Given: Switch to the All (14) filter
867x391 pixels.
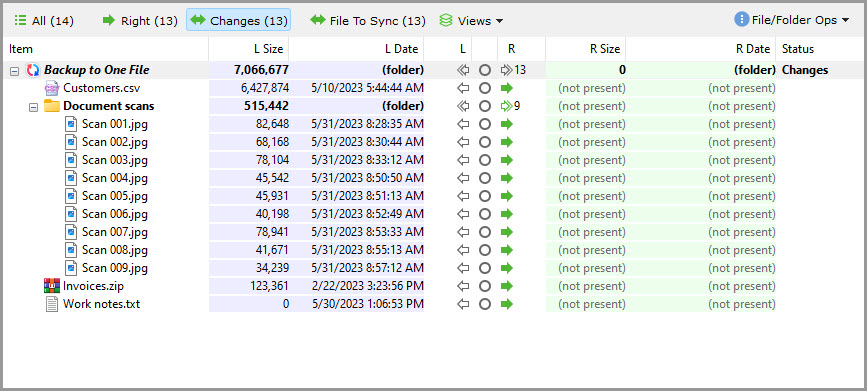Looking at the screenshot, I should [44, 21].
